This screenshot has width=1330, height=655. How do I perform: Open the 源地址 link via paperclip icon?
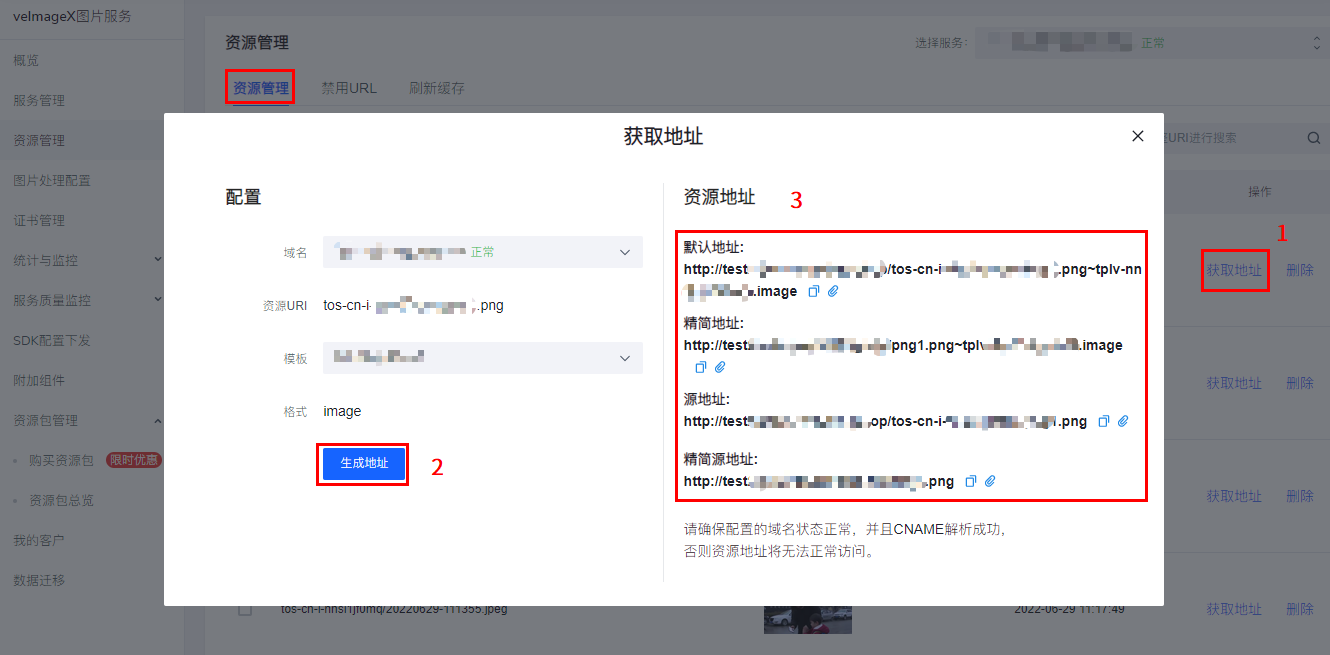1123,421
